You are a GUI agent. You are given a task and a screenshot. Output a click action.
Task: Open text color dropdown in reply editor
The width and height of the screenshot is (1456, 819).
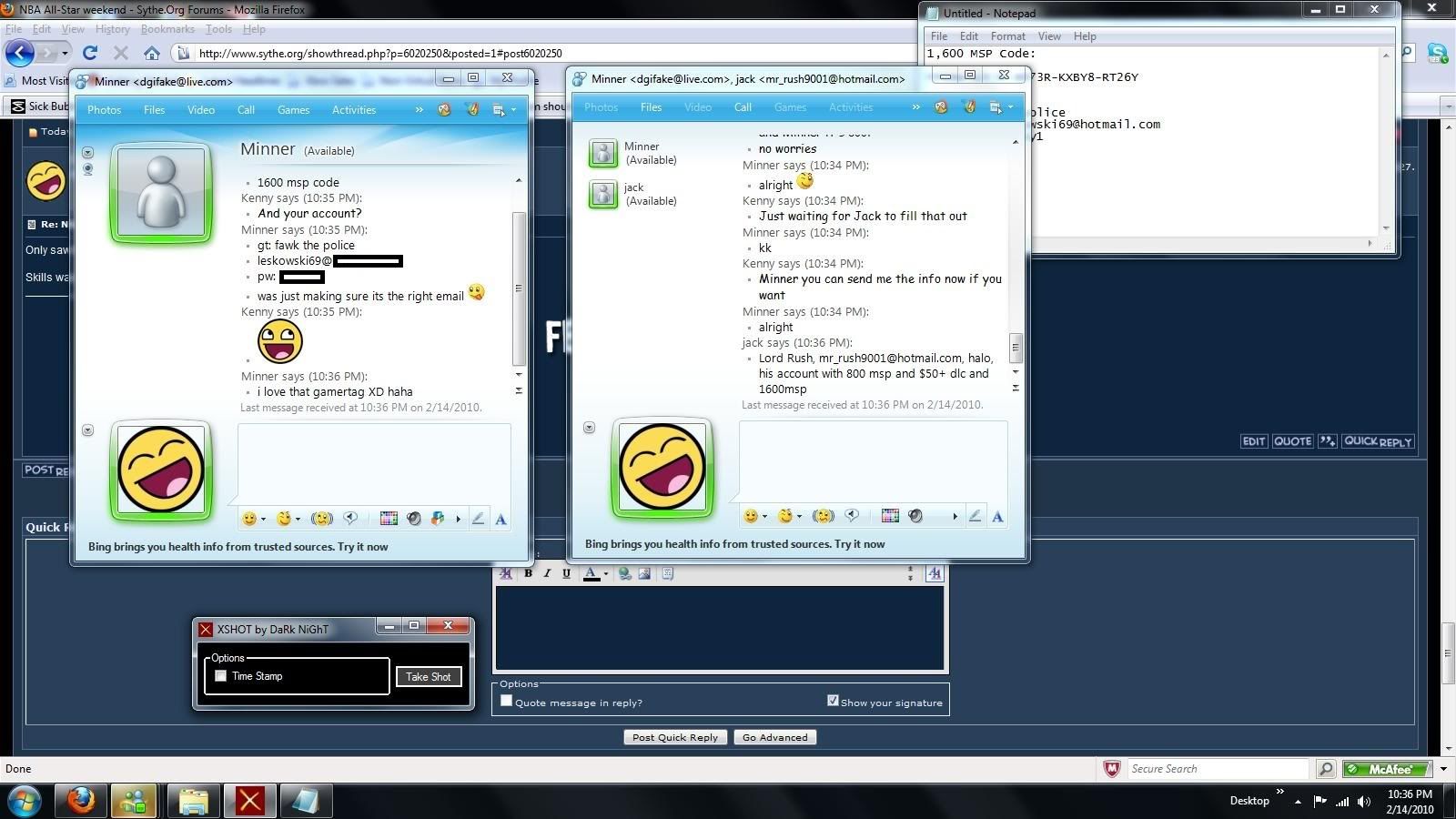coord(605,574)
